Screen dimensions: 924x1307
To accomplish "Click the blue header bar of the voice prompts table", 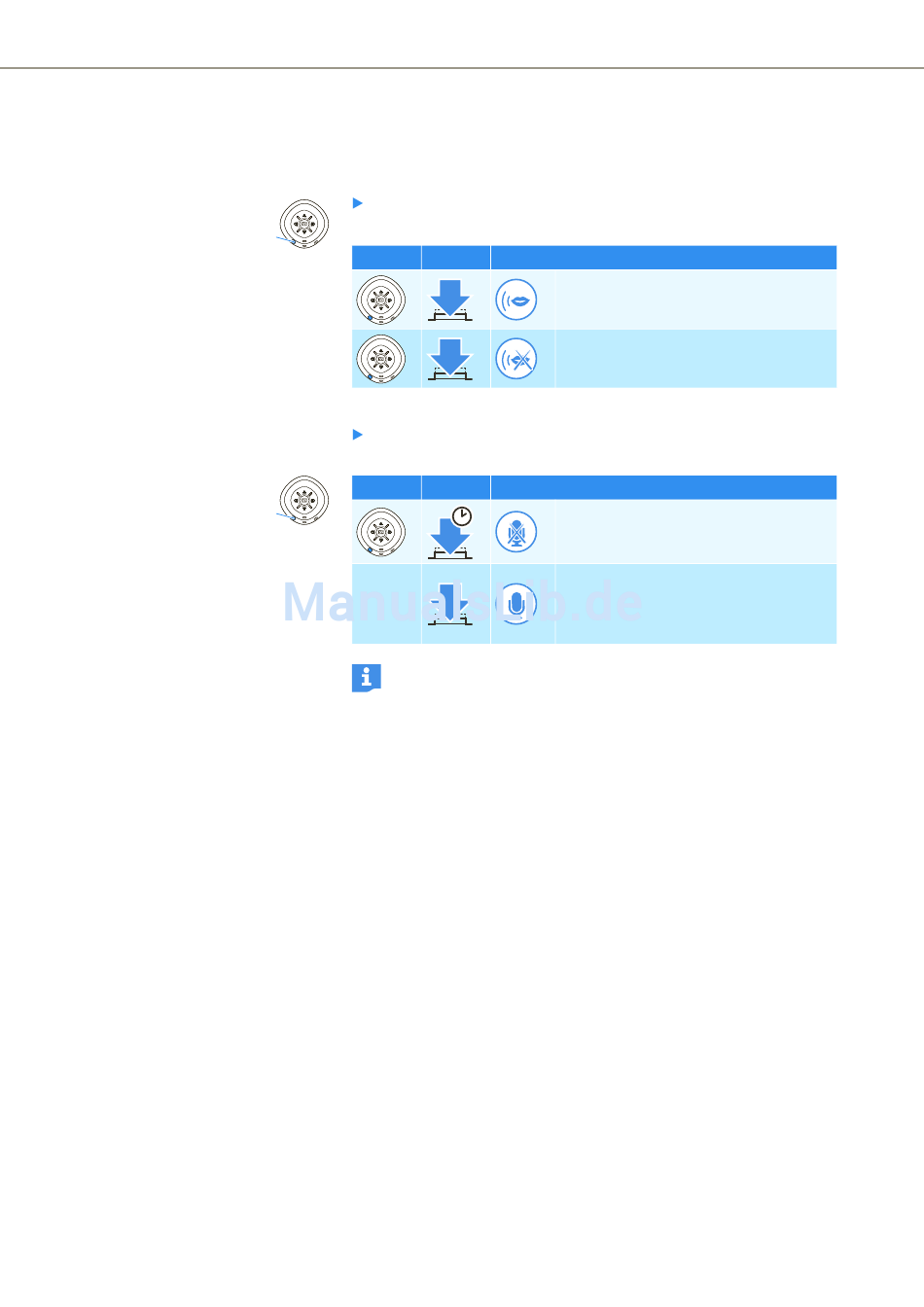I will 594,258.
